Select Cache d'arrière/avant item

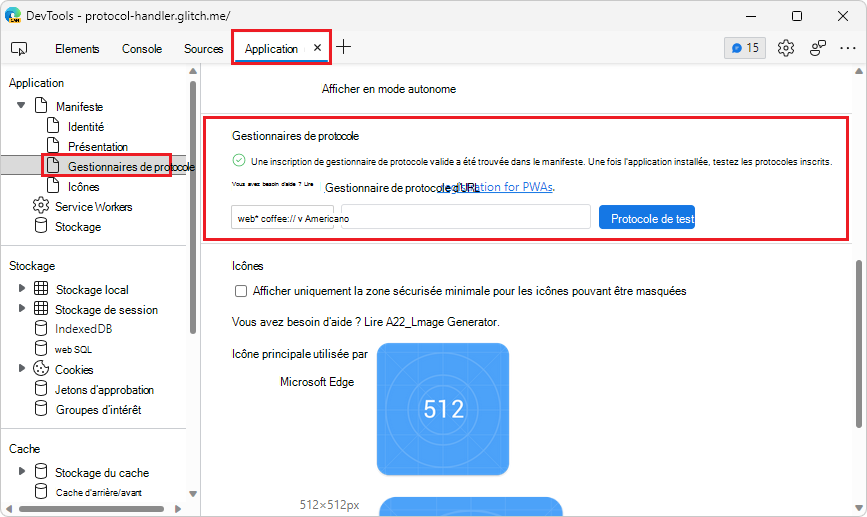pos(98,492)
